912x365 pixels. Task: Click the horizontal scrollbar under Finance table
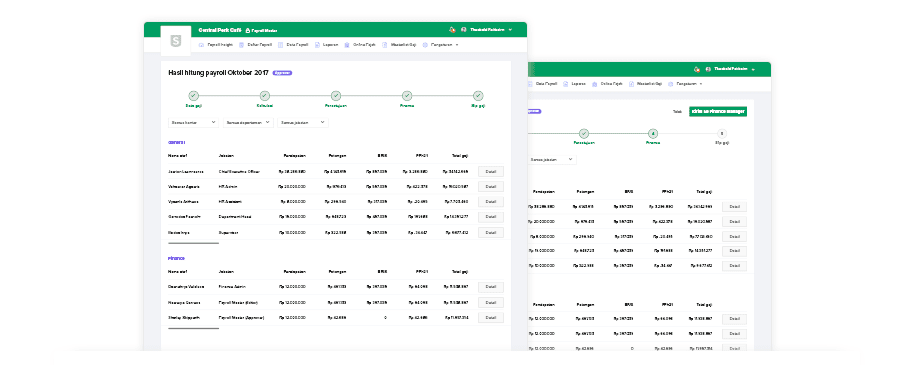tap(194, 328)
